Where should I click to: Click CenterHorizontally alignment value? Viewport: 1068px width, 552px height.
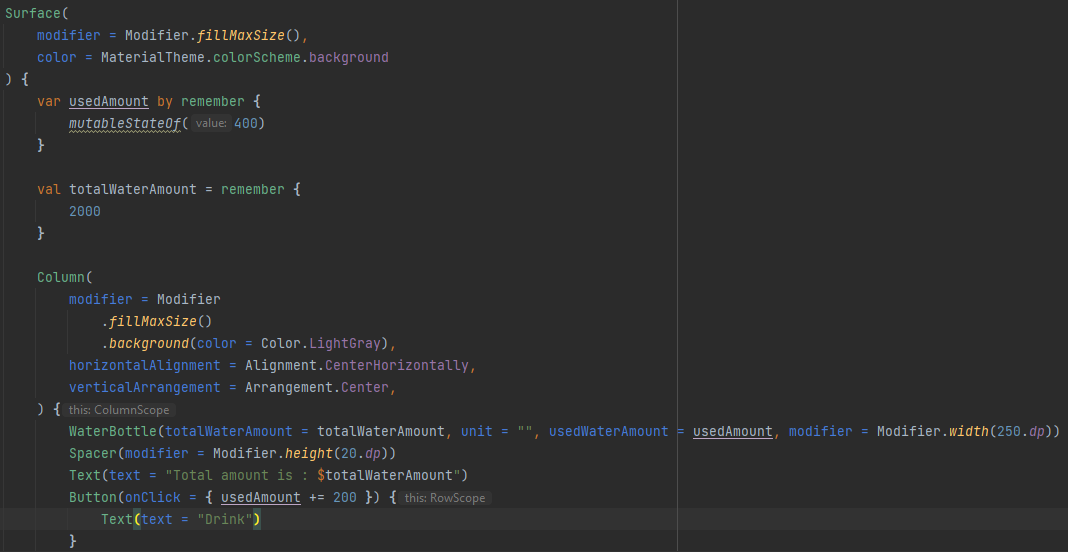point(397,365)
